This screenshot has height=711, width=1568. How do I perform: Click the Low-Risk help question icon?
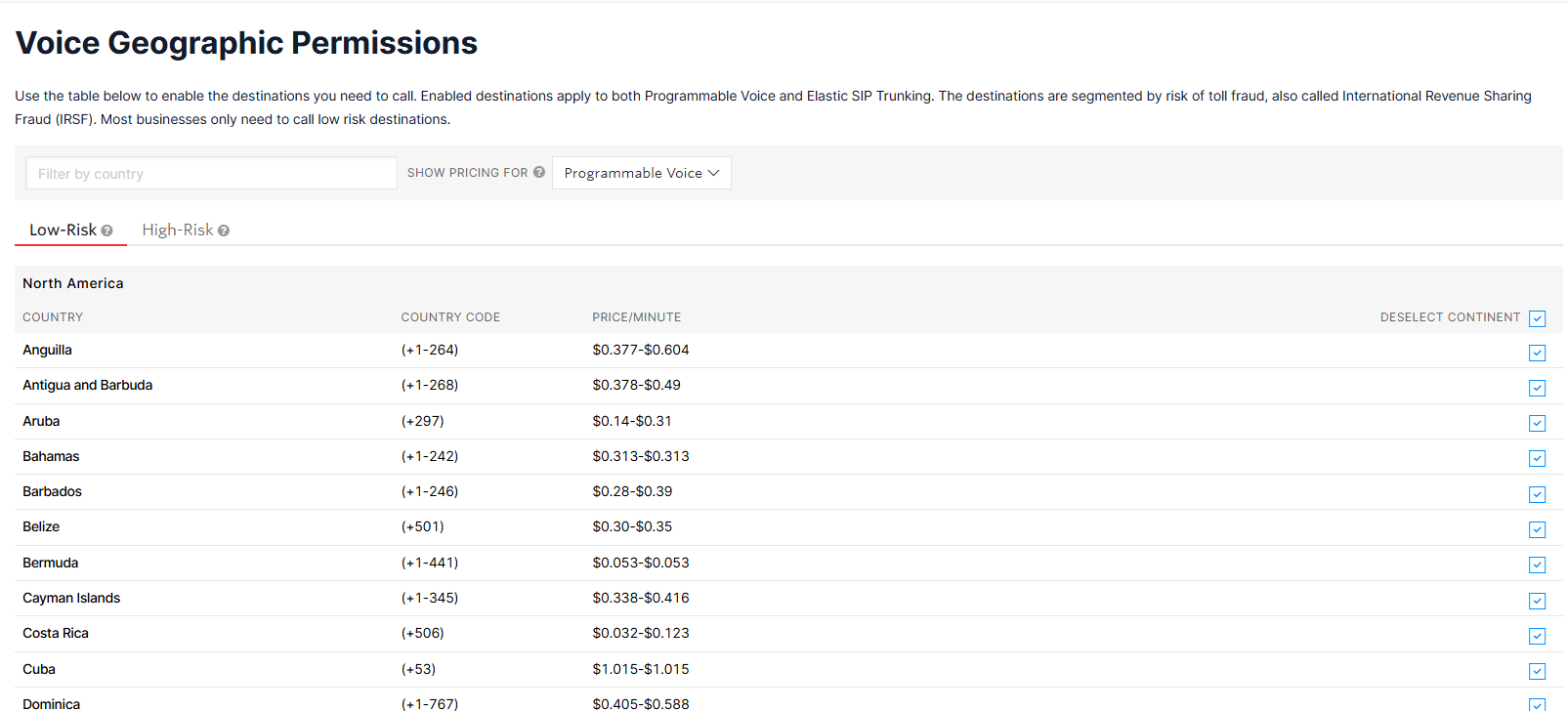[x=107, y=230]
